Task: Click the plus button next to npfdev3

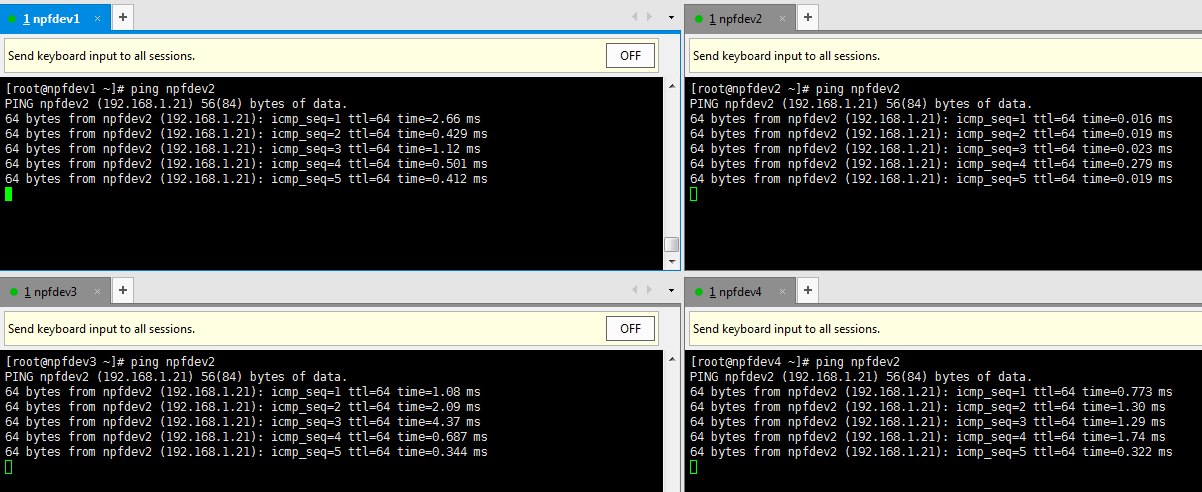Action: pyautogui.click(x=122, y=291)
